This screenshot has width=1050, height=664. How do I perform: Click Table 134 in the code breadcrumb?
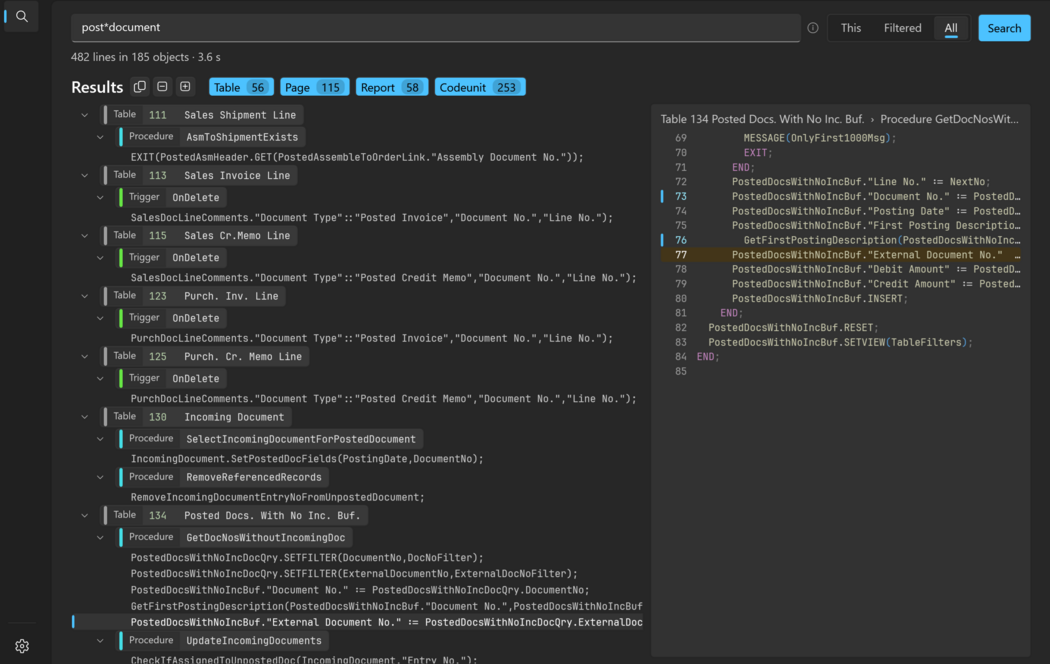pos(762,119)
